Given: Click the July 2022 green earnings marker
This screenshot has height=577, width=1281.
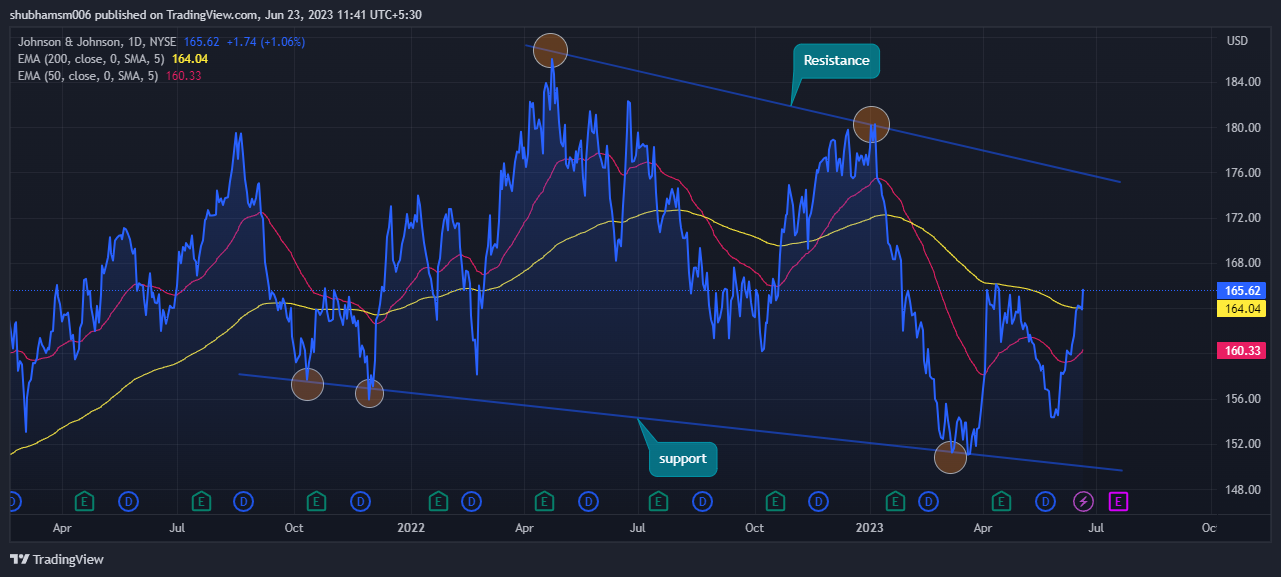Looking at the screenshot, I should [x=660, y=500].
